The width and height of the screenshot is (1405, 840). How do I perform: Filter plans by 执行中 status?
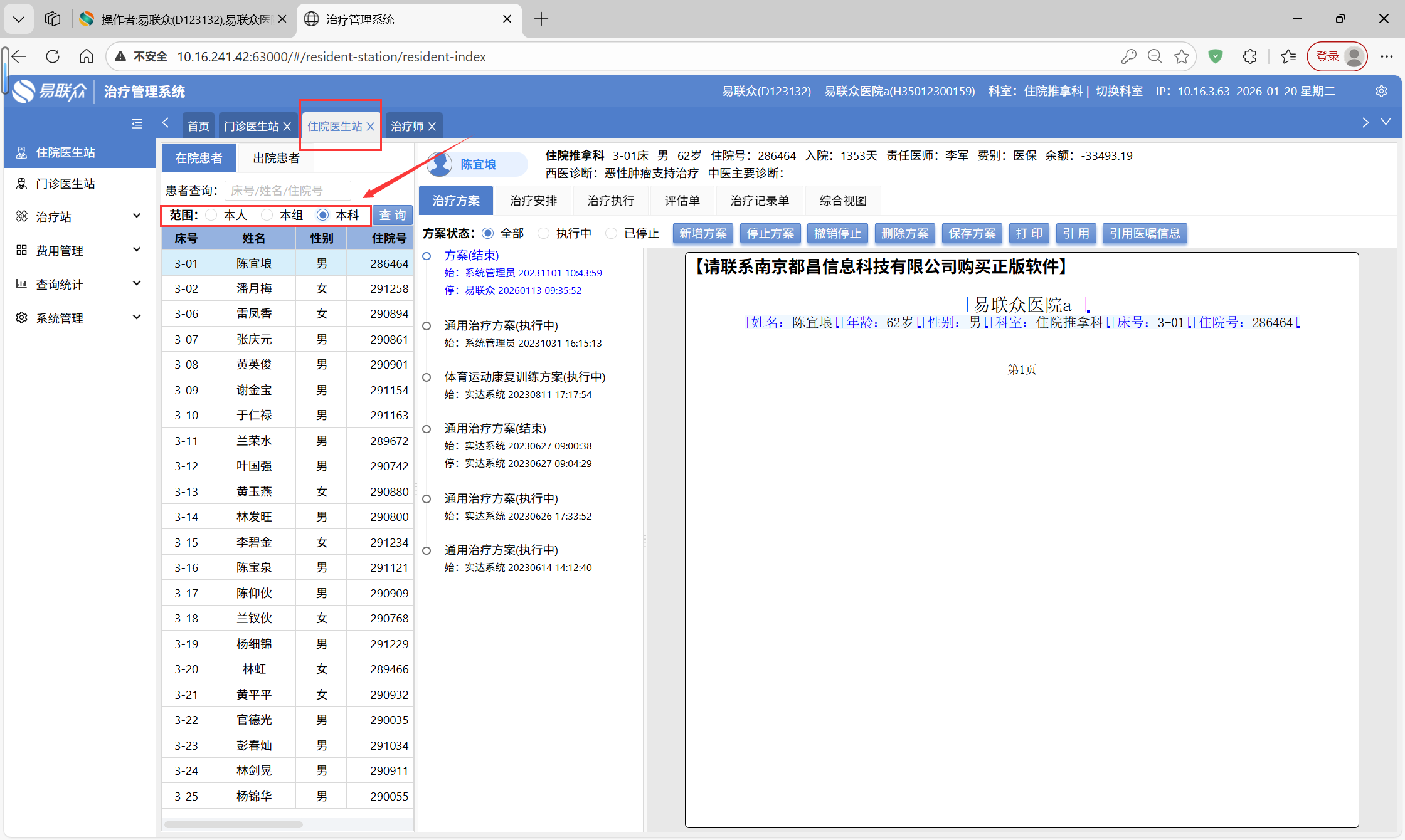[544, 233]
